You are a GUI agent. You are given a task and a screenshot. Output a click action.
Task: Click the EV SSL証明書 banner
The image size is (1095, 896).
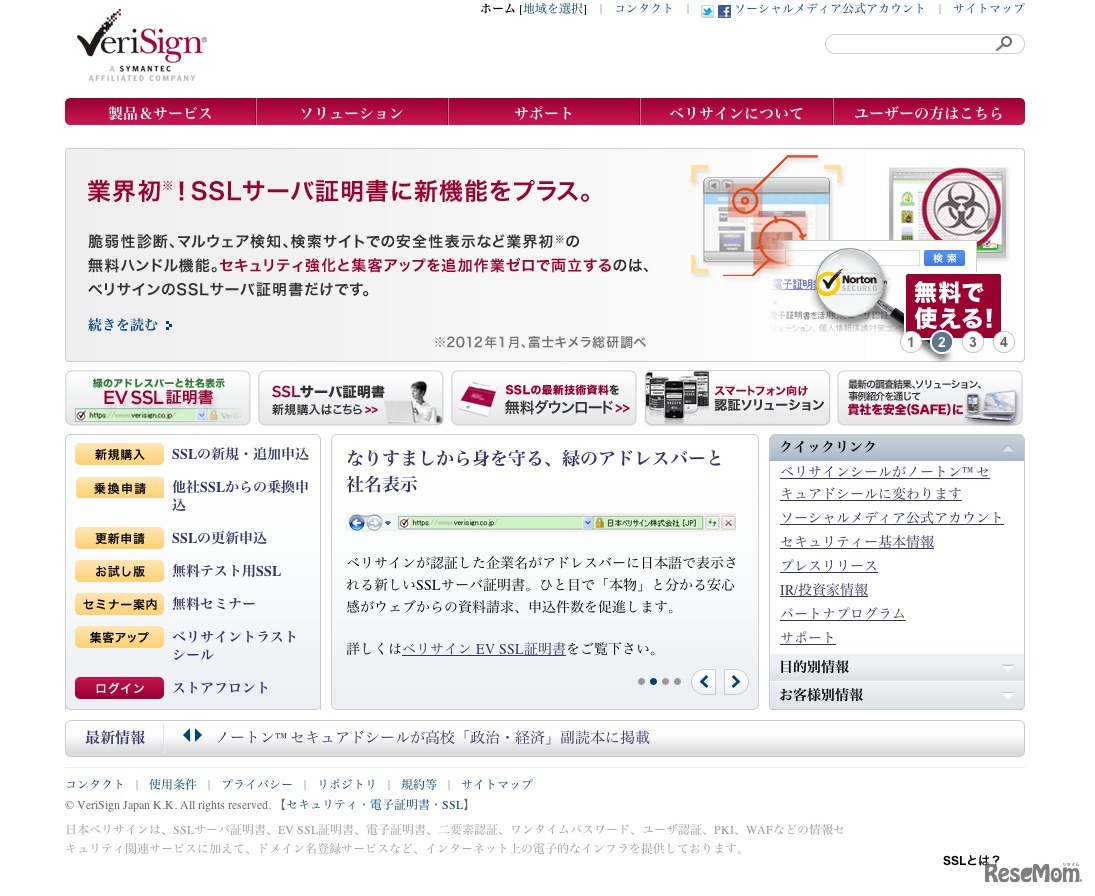pyautogui.click(x=158, y=397)
